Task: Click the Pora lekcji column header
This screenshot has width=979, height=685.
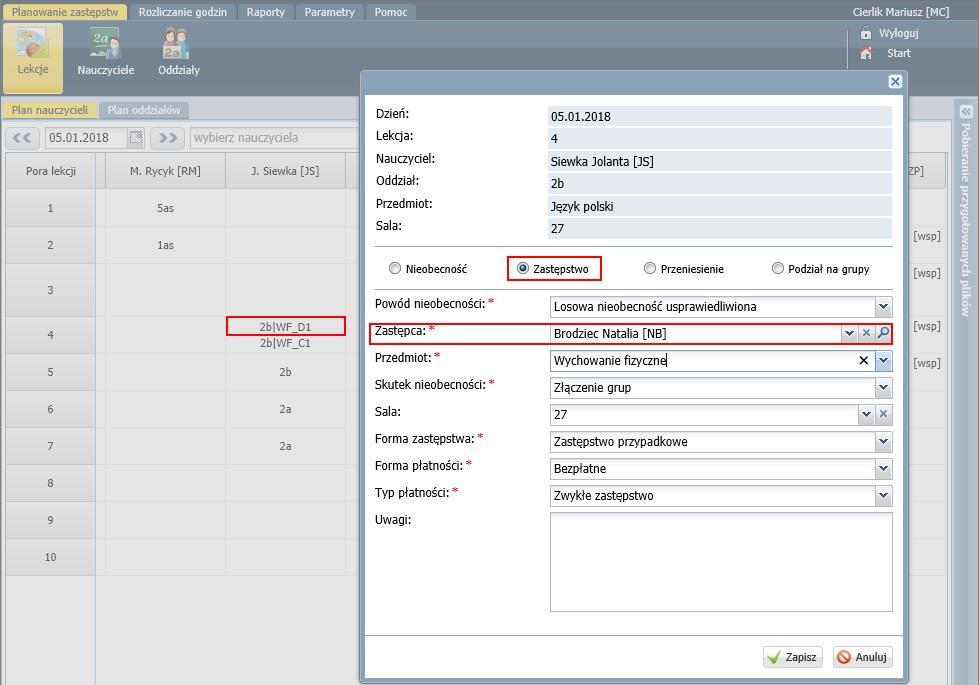Action: [x=51, y=170]
